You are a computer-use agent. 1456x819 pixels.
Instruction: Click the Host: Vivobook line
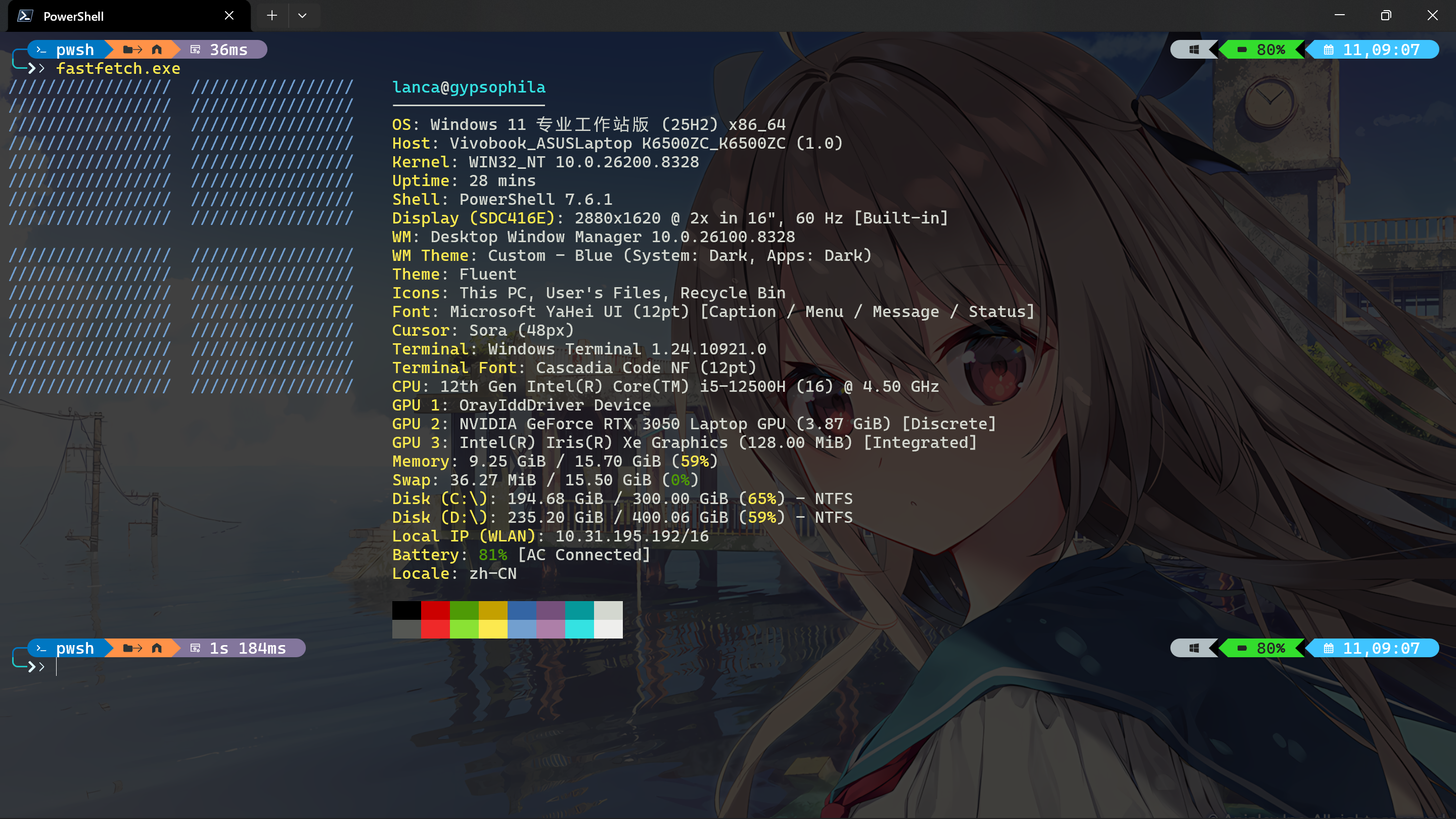[617, 143]
